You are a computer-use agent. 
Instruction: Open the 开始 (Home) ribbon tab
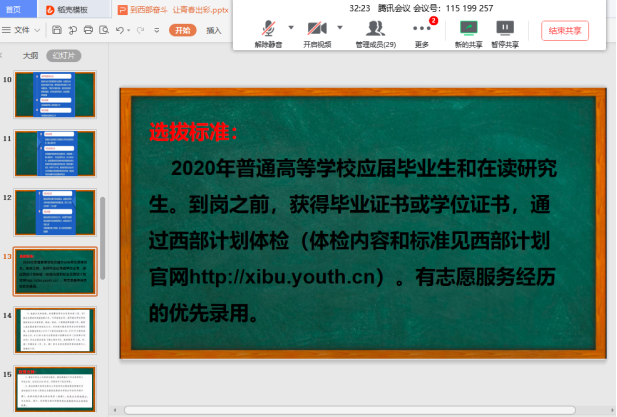click(x=182, y=31)
